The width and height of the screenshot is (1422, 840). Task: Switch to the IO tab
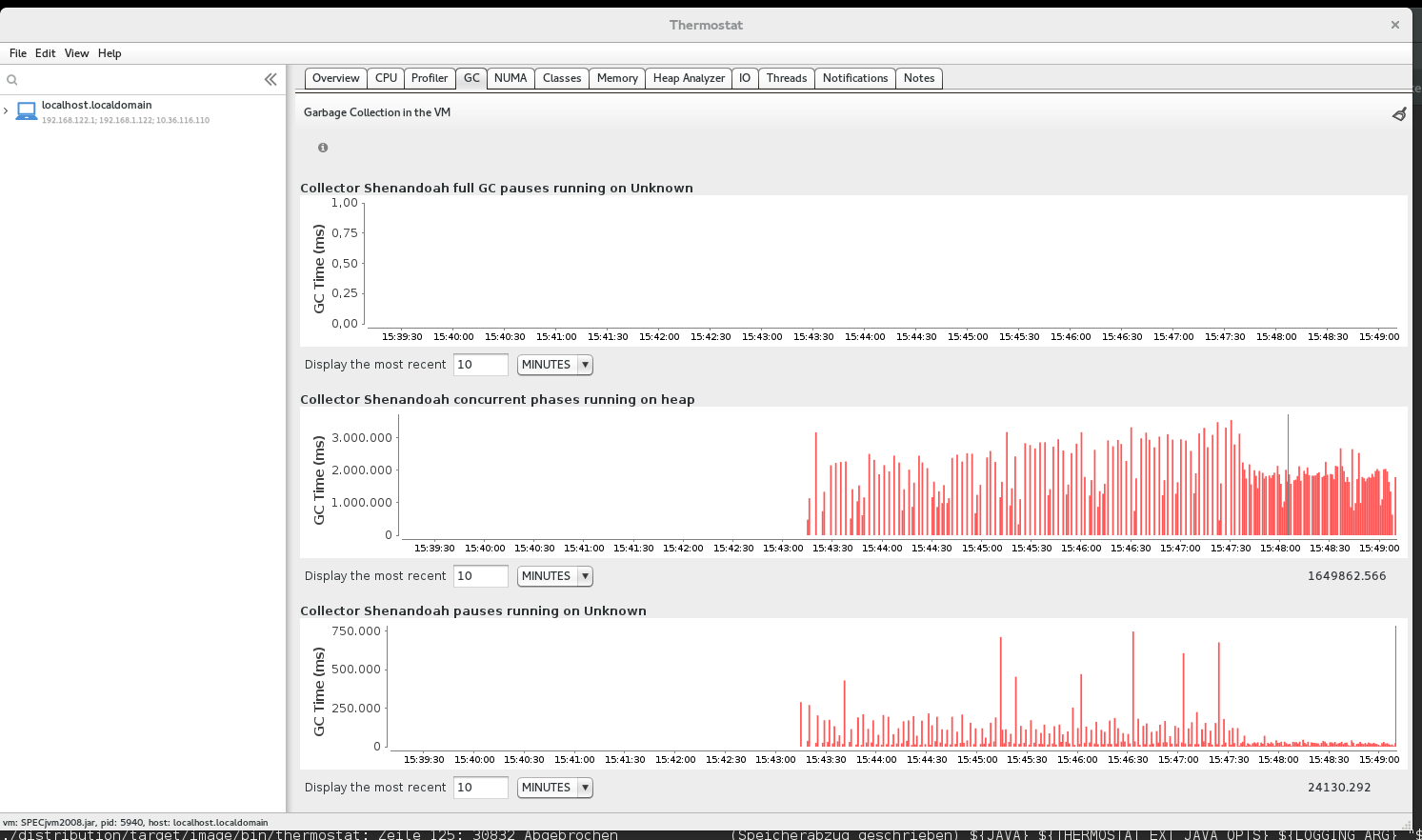(745, 78)
